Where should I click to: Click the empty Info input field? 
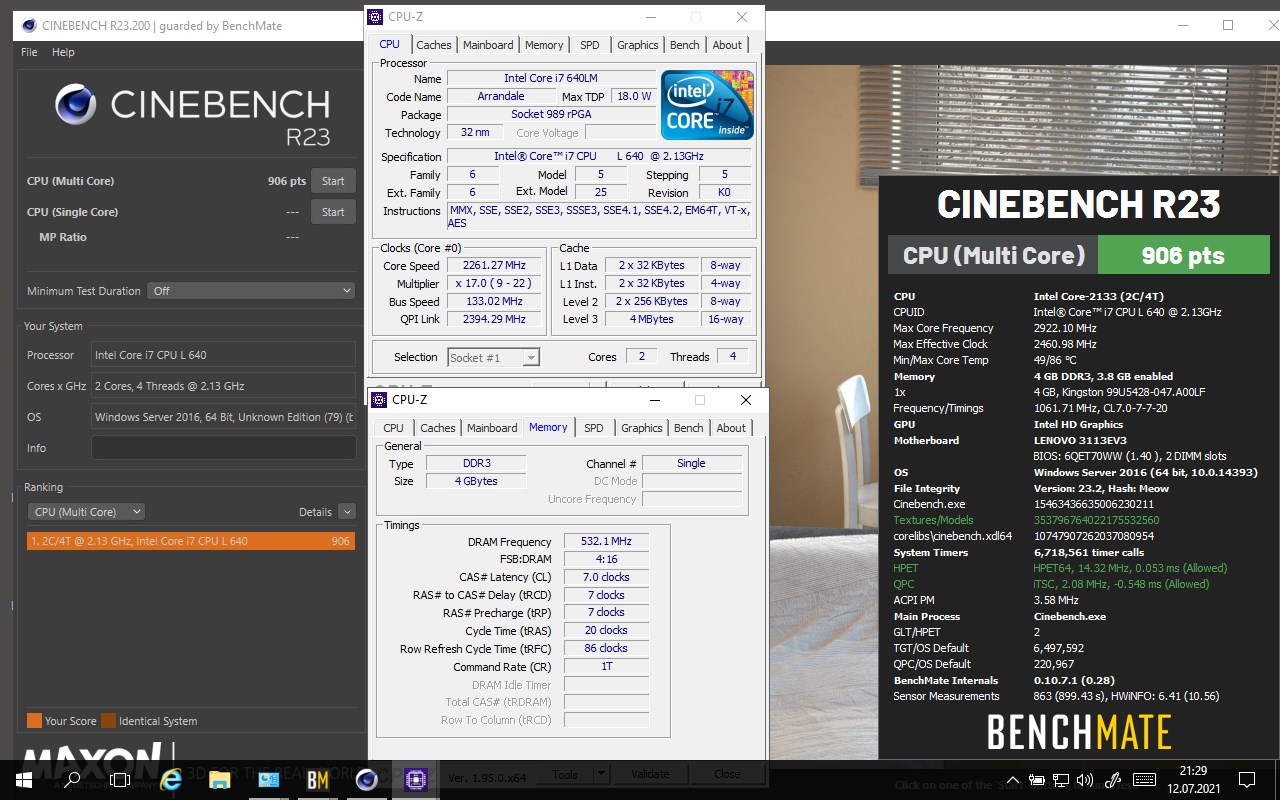tap(223, 448)
